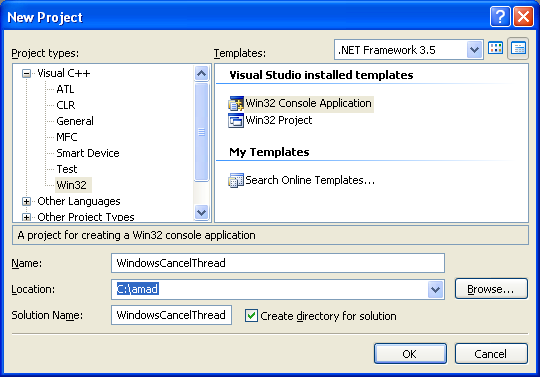Open the Search Online Templates icon

click(x=236, y=180)
